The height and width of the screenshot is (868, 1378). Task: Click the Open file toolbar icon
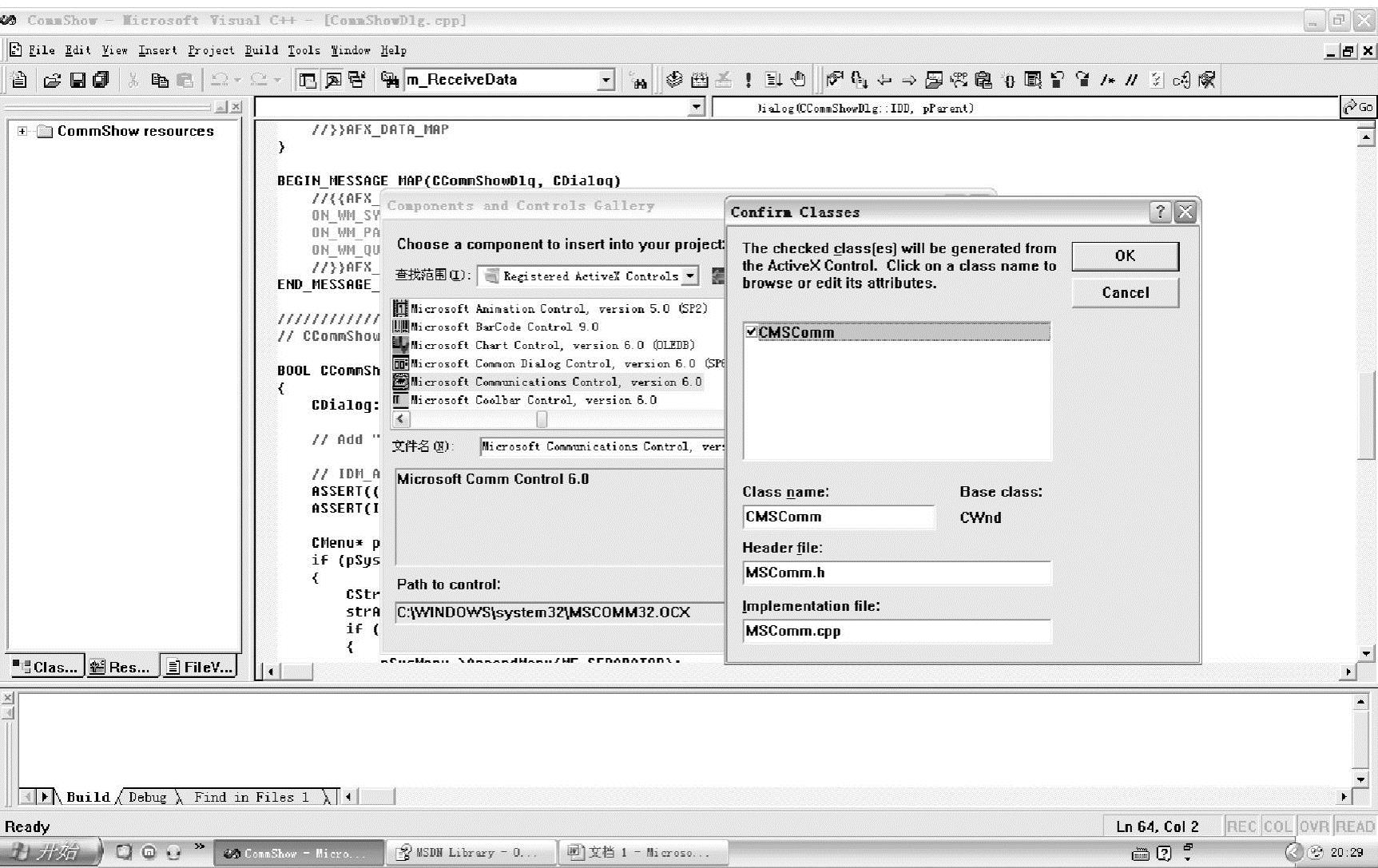(52, 80)
